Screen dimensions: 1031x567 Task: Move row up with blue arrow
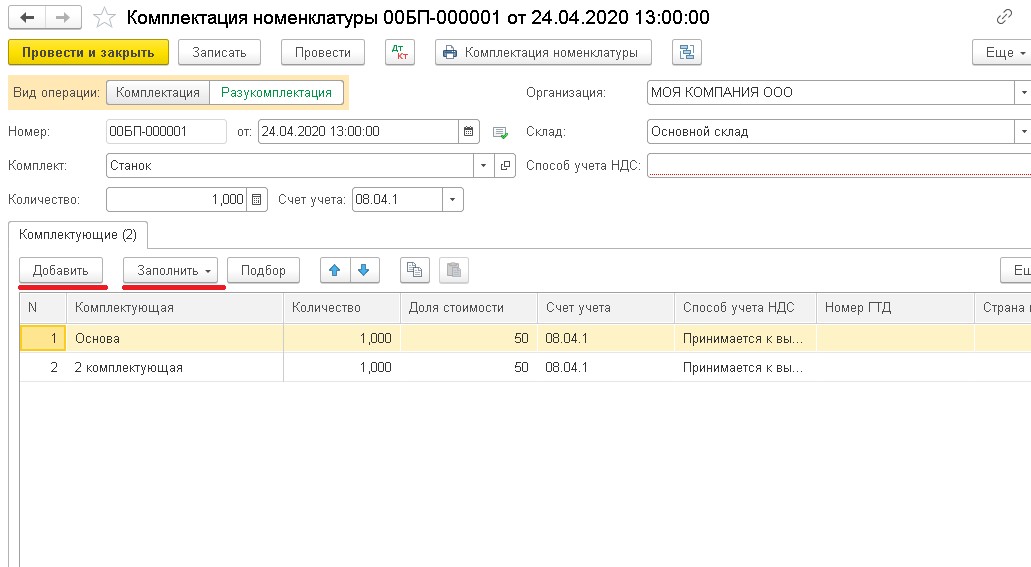(335, 270)
